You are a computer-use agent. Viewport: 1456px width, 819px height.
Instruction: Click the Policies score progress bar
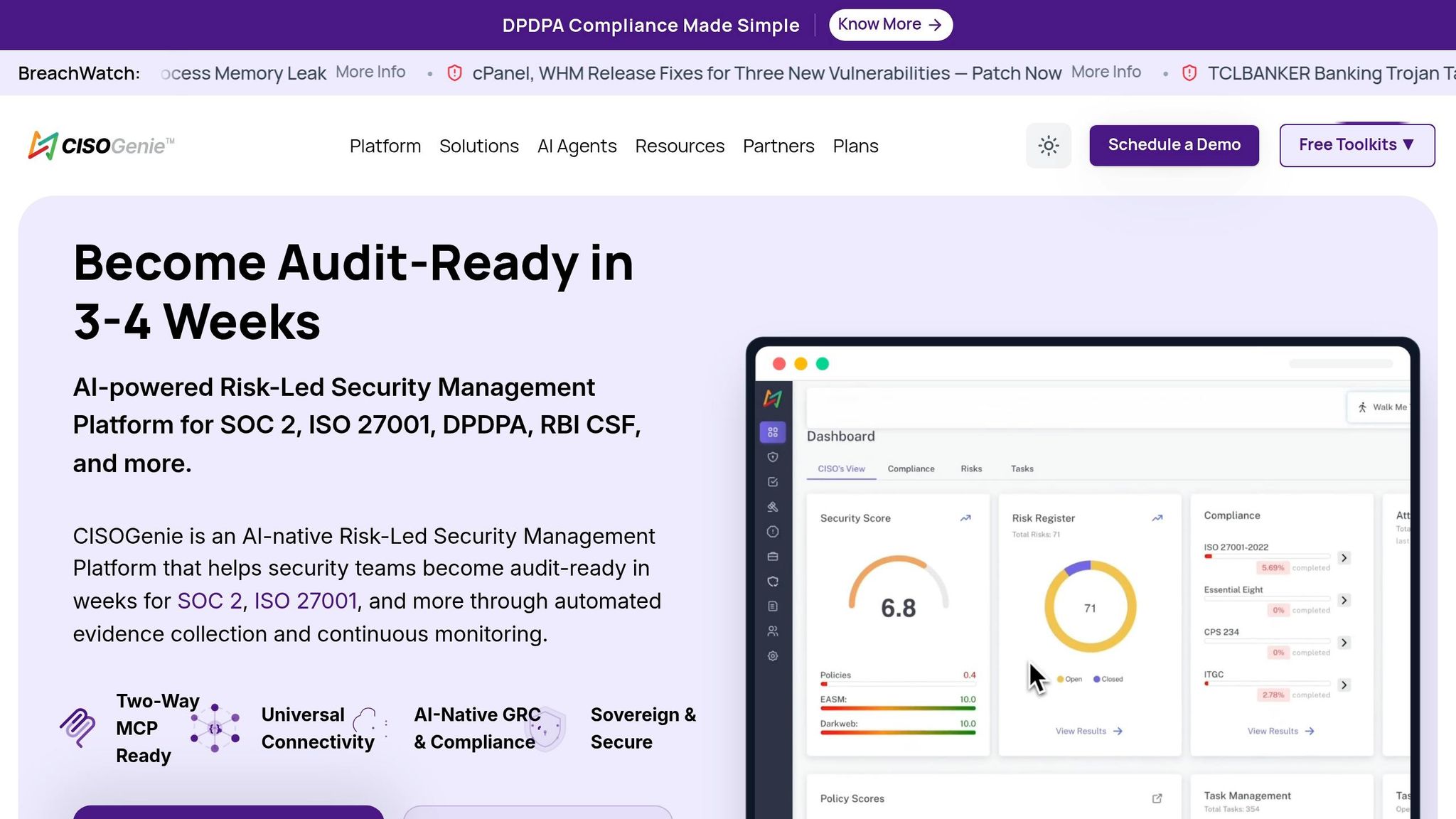[898, 684]
